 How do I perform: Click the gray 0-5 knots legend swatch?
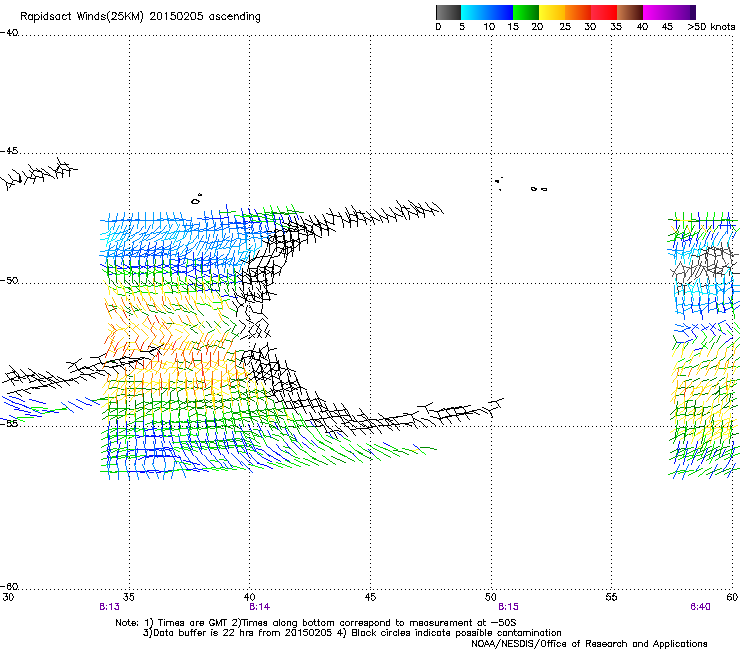[448, 12]
